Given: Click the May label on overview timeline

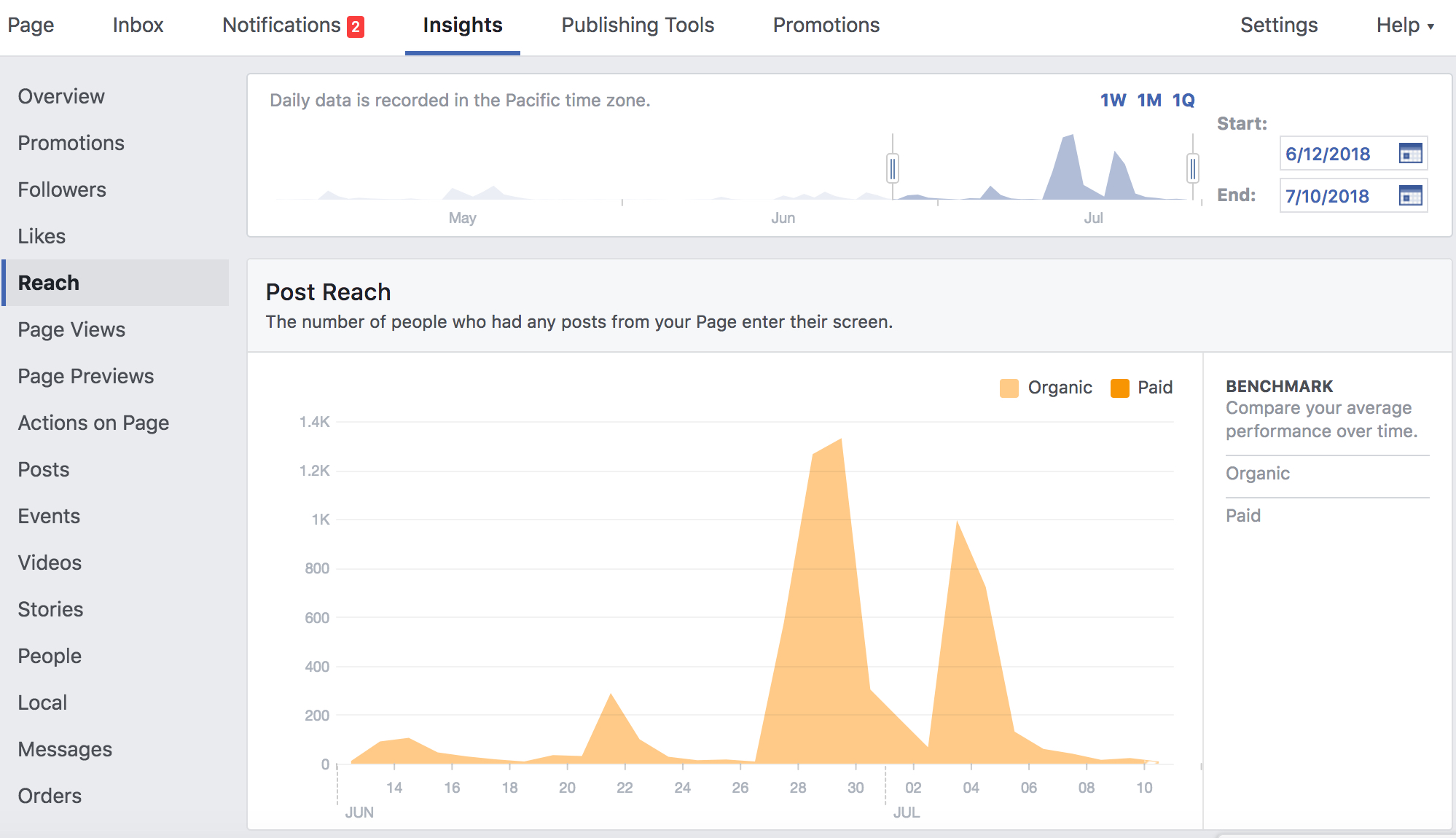Looking at the screenshot, I should (462, 218).
